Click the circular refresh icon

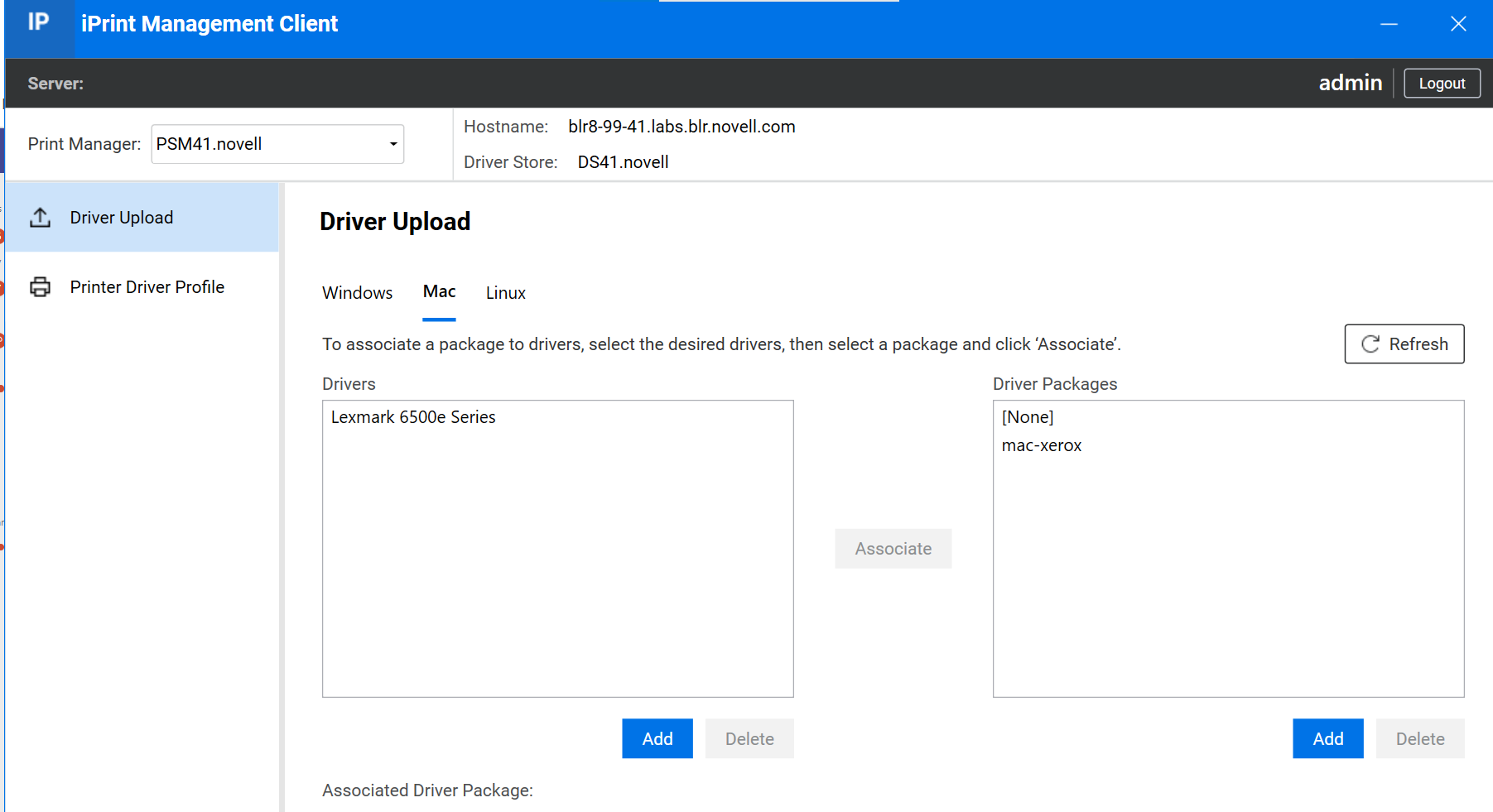coord(1370,344)
